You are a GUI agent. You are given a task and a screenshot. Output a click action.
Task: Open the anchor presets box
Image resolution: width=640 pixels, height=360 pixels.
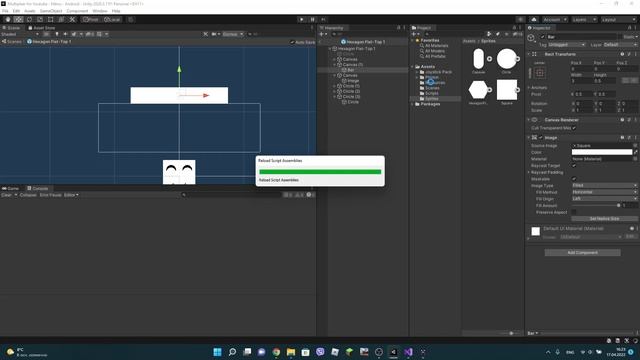click(540, 73)
